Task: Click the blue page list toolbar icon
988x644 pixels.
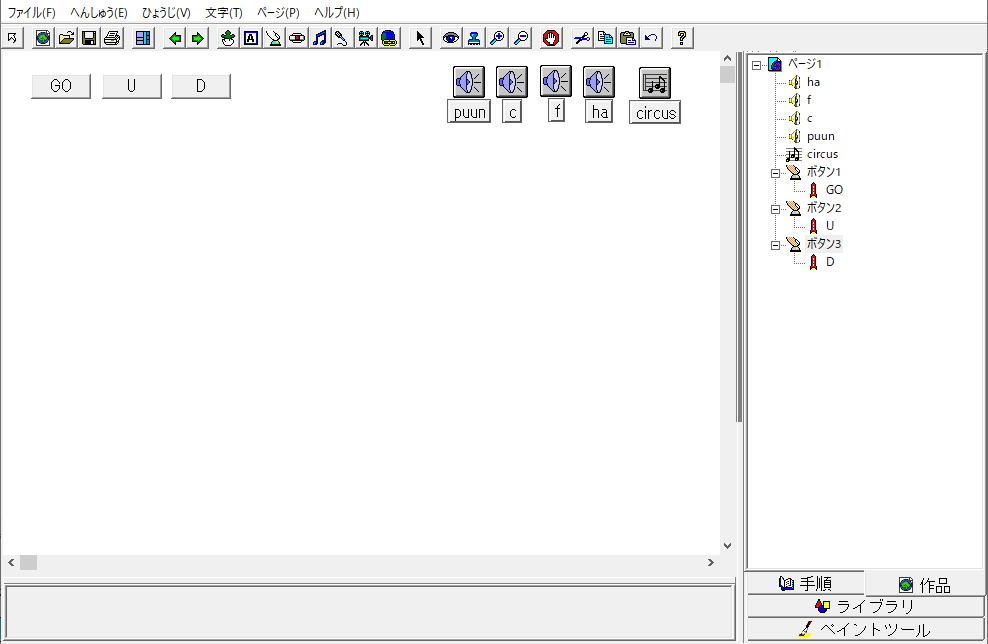Action: tap(143, 38)
